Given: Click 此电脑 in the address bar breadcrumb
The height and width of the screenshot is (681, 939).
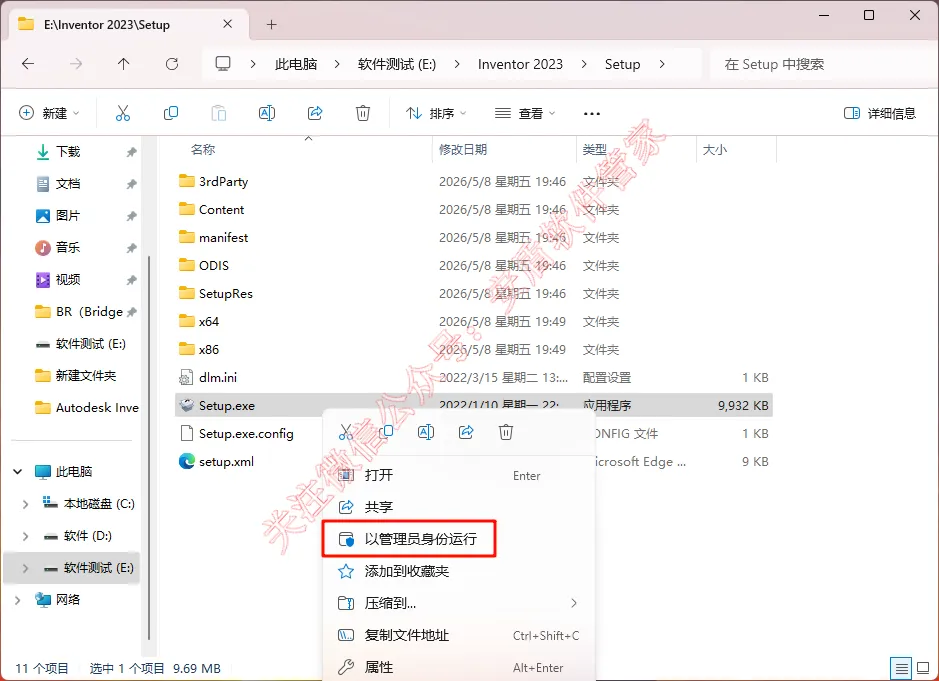Looking at the screenshot, I should tap(296, 64).
